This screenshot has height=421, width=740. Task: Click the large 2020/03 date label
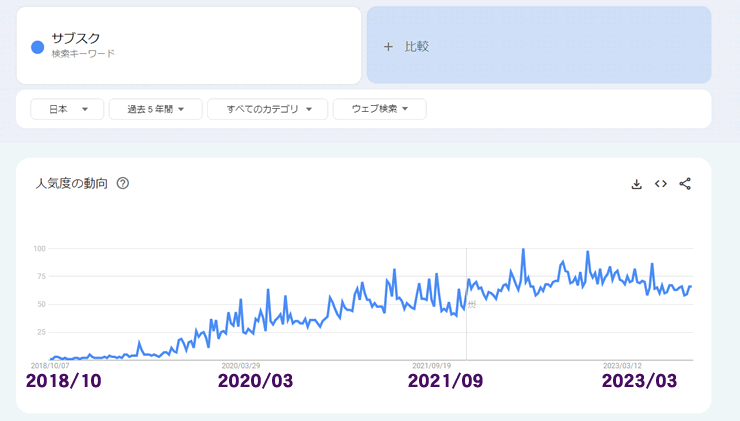click(258, 381)
